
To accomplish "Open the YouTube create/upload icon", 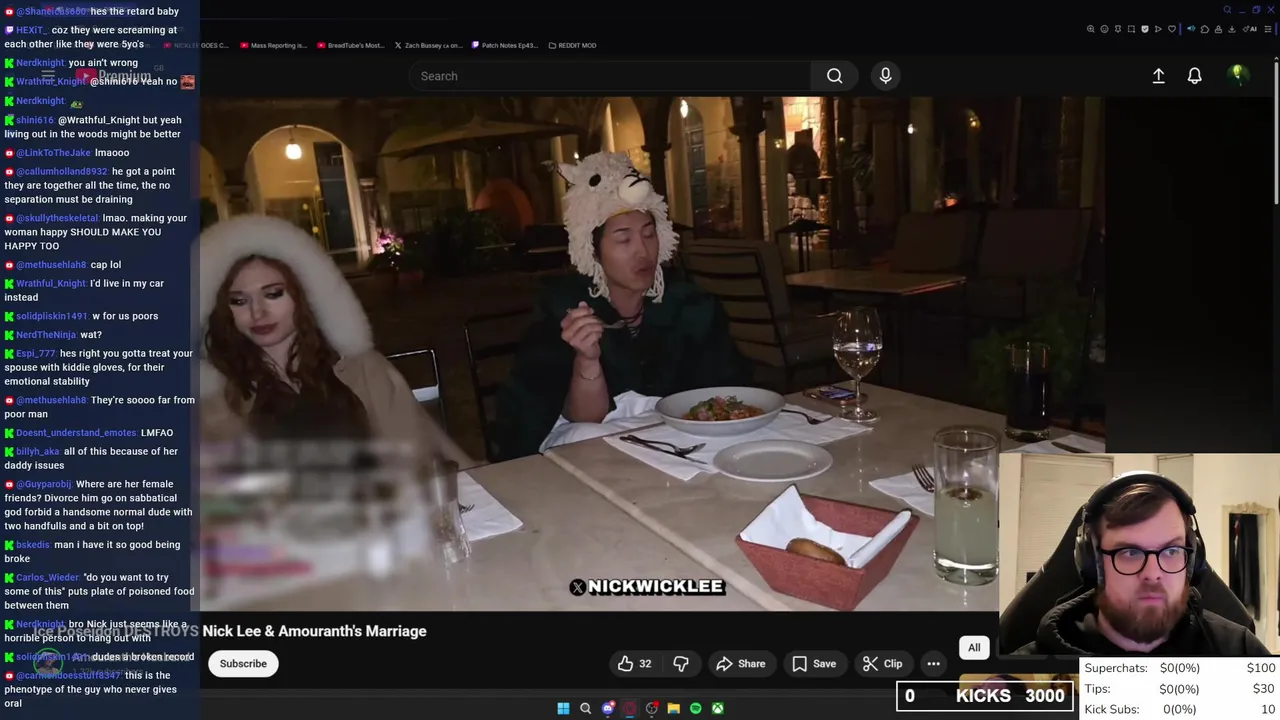I will [1158, 76].
